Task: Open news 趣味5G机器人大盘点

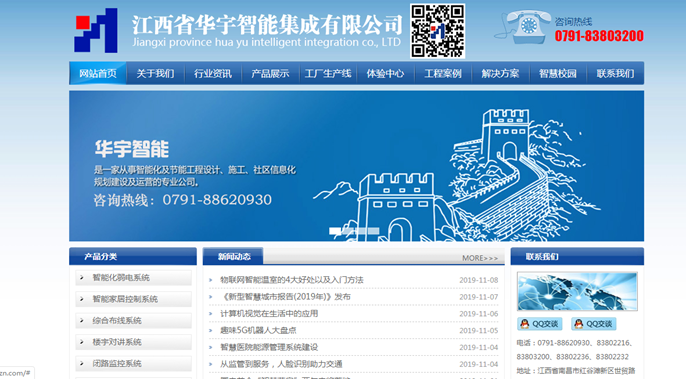Action: (258, 330)
